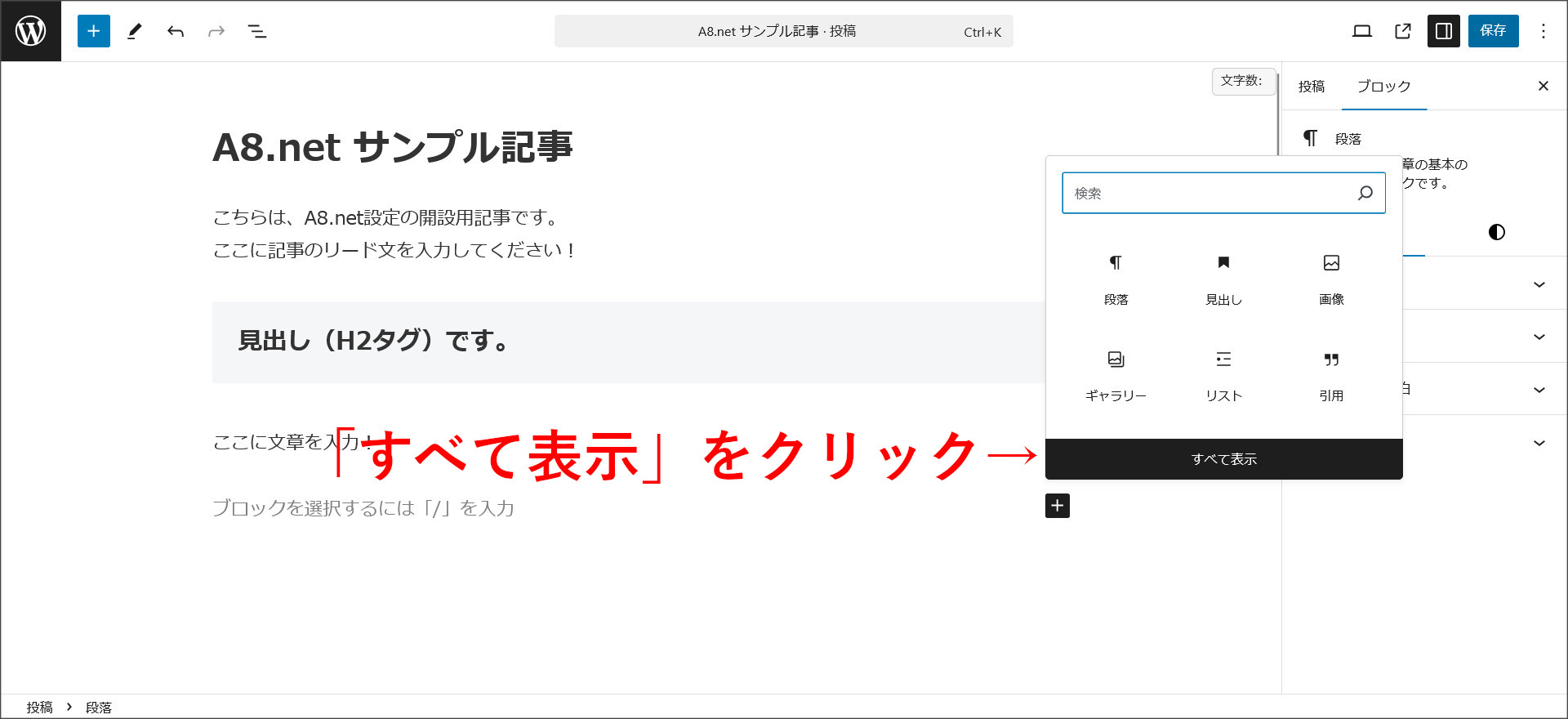The width and height of the screenshot is (1568, 719).
Task: View post in new tab icon
Action: (1403, 31)
